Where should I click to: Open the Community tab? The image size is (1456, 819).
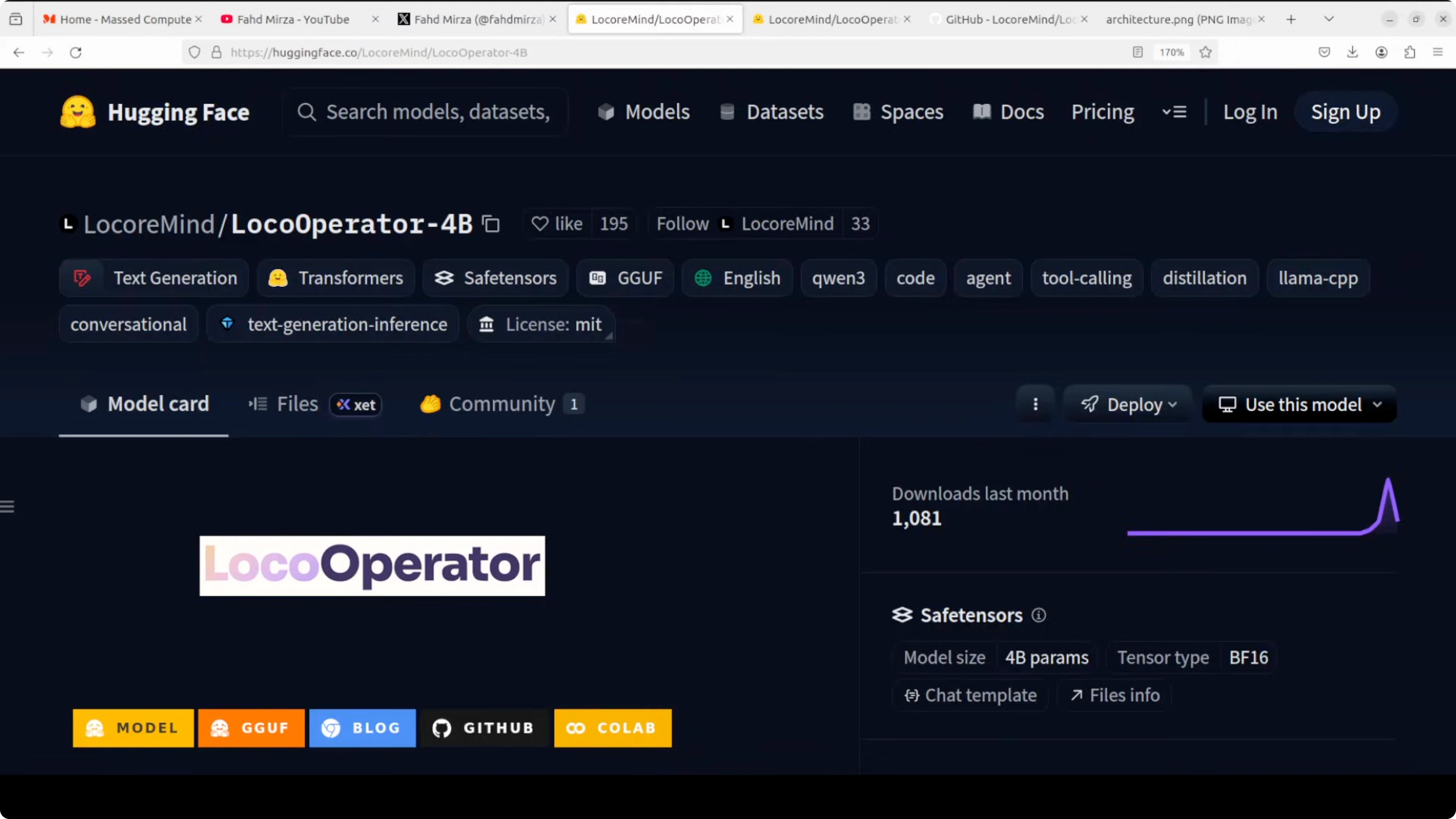502,404
